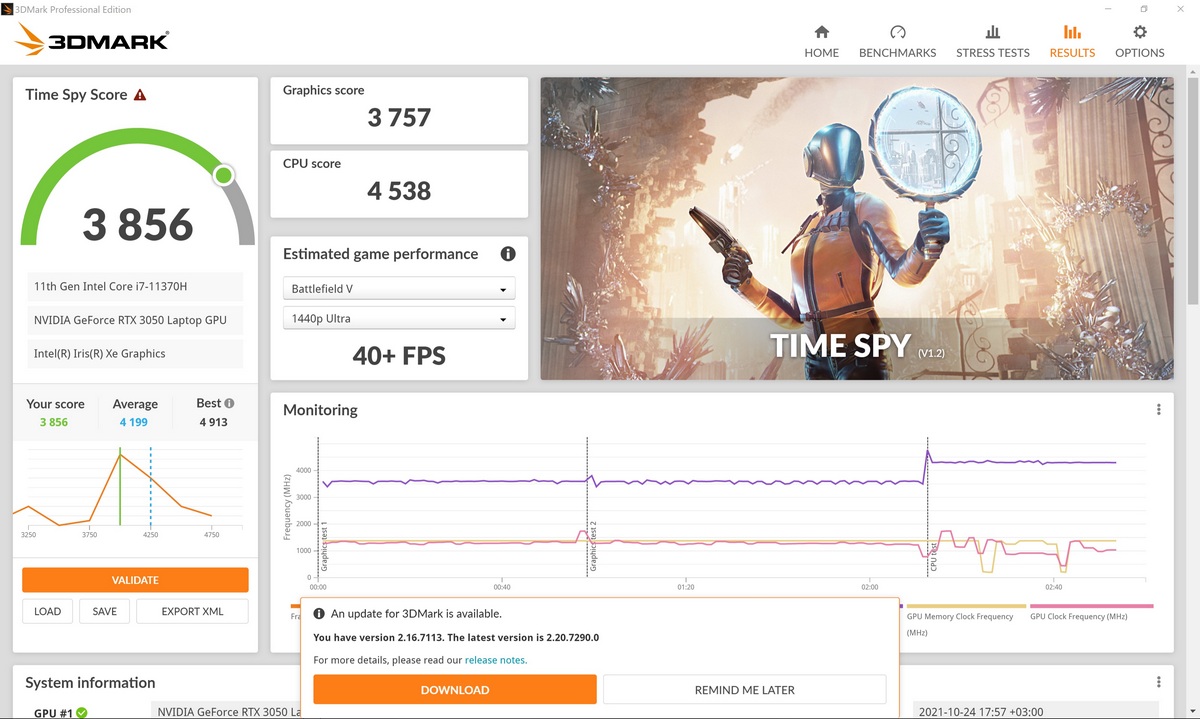Image resolution: width=1200 pixels, height=719 pixels.
Task: Open Options gear icon
Action: pos(1139,33)
